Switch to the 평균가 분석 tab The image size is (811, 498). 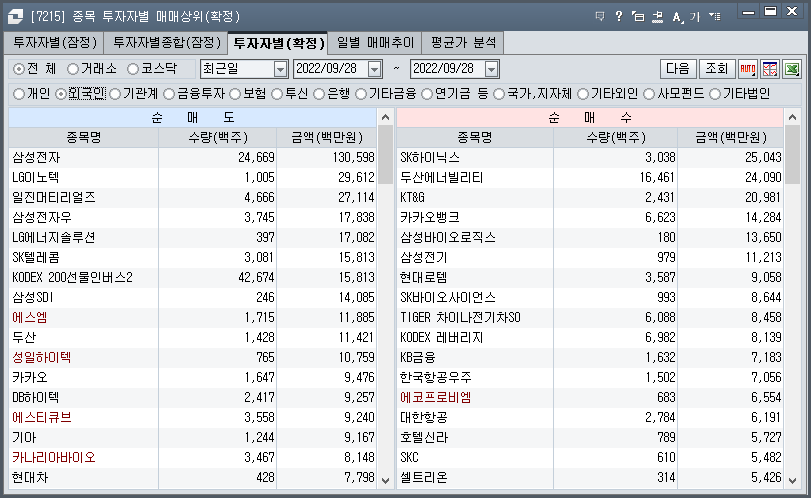coord(463,42)
